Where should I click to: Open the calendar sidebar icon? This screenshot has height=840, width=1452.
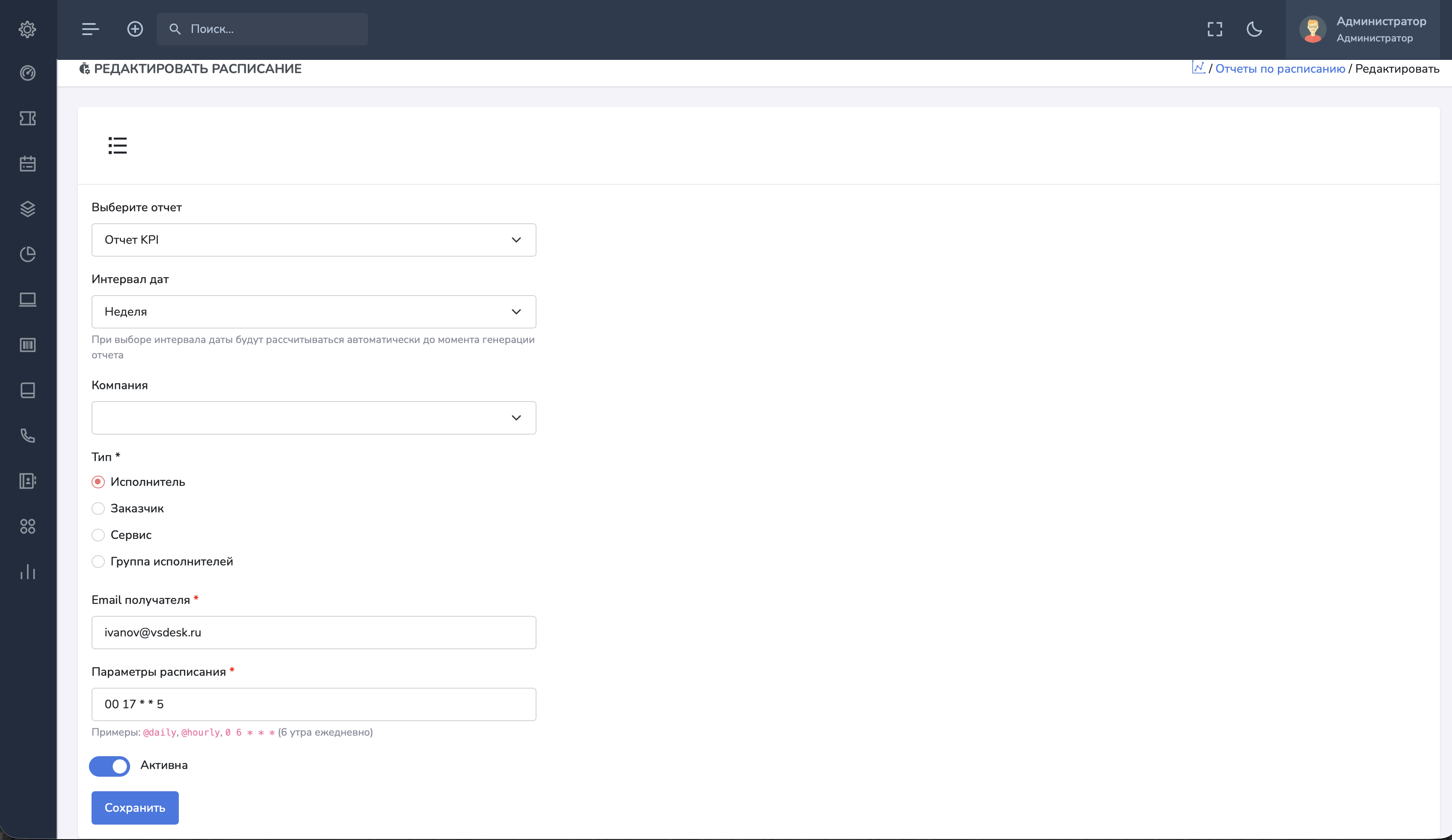click(x=28, y=164)
